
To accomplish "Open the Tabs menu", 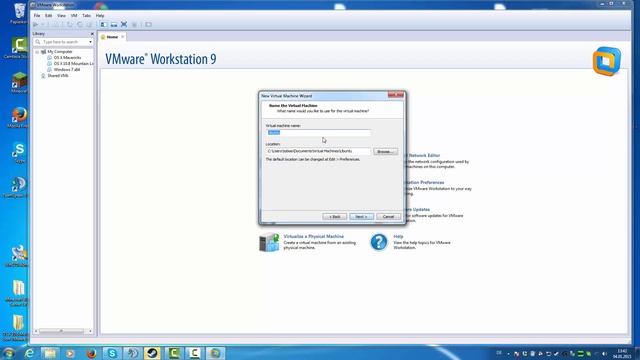I will coord(87,16).
